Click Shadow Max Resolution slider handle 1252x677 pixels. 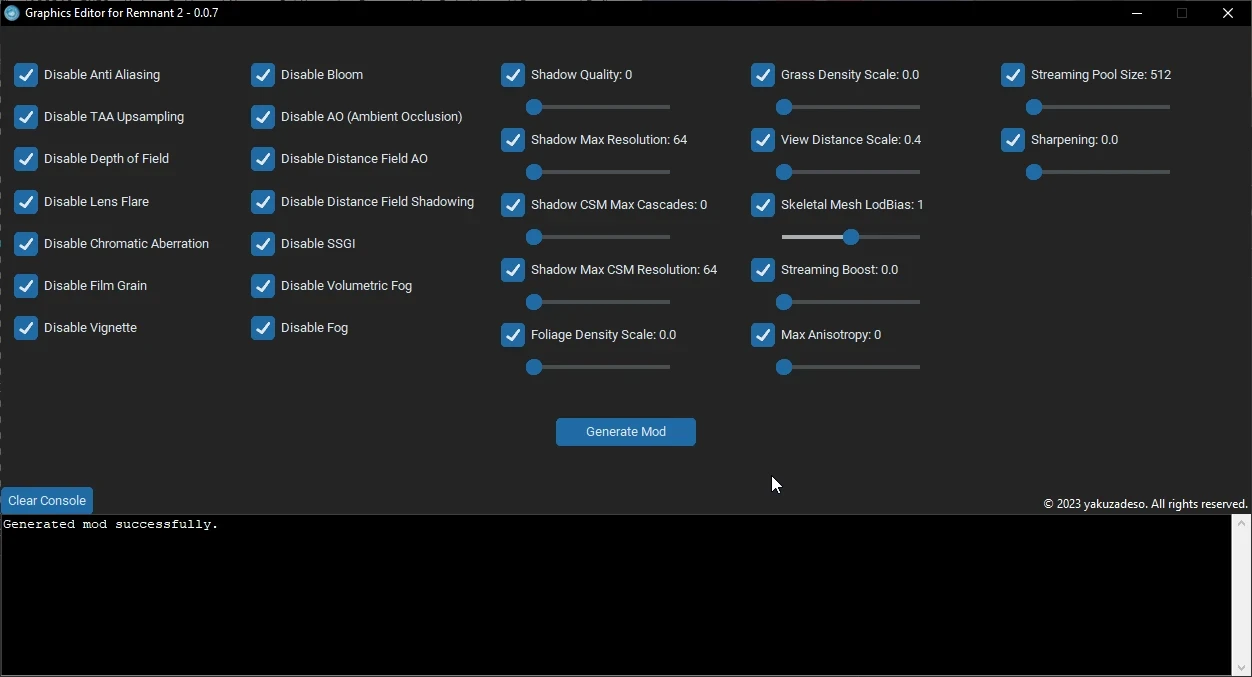(534, 172)
